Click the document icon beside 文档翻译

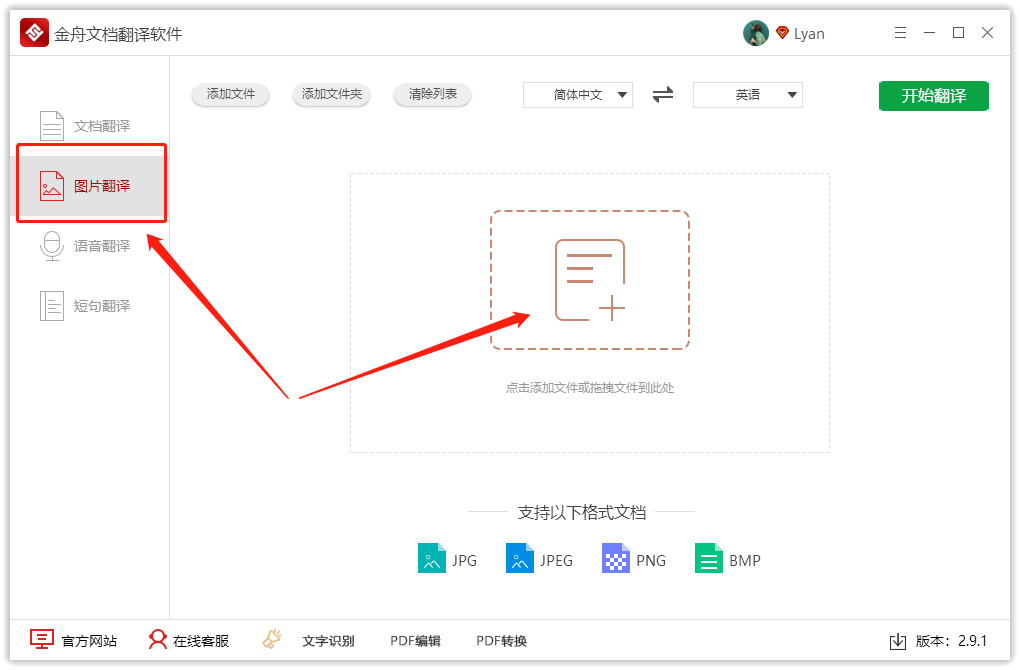[52, 126]
